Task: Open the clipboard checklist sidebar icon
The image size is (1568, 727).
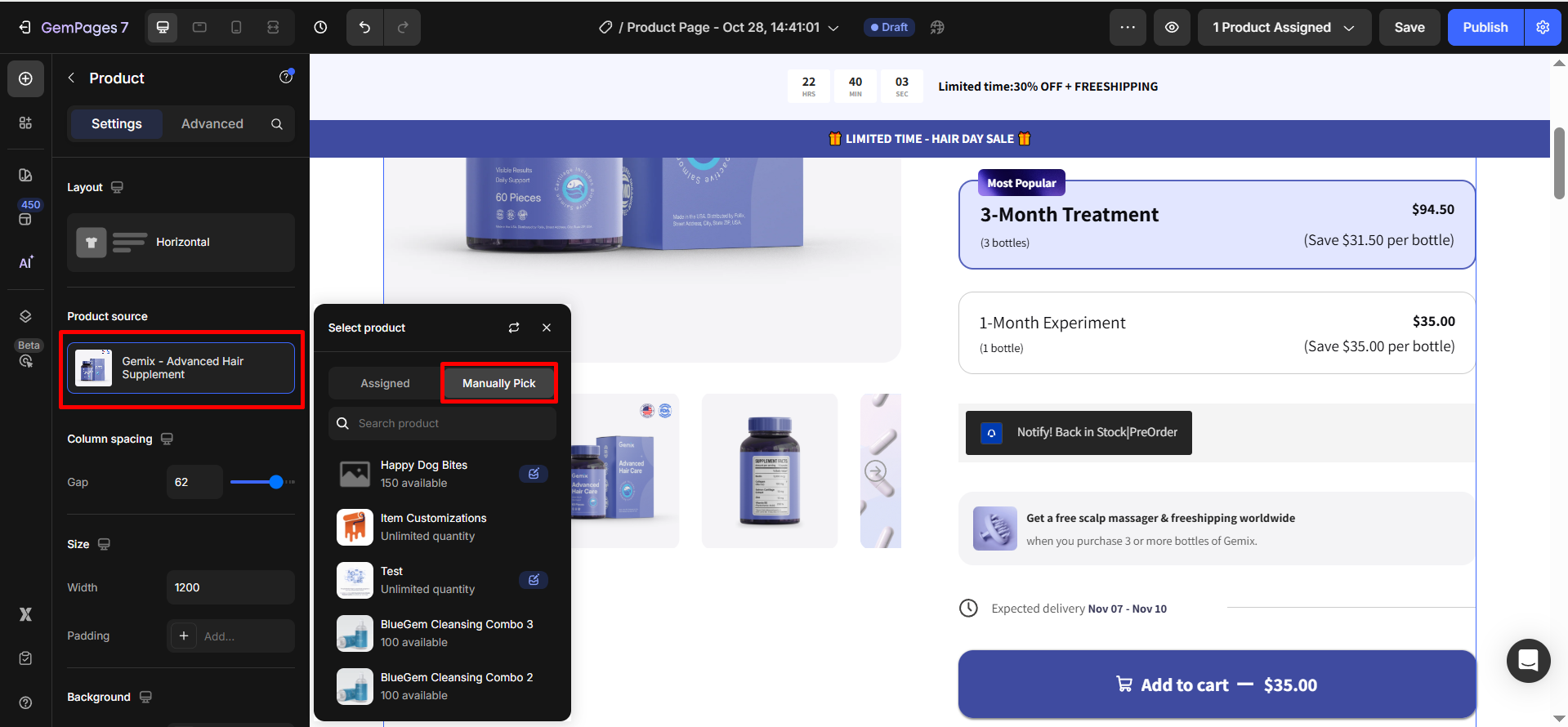Action: point(25,658)
